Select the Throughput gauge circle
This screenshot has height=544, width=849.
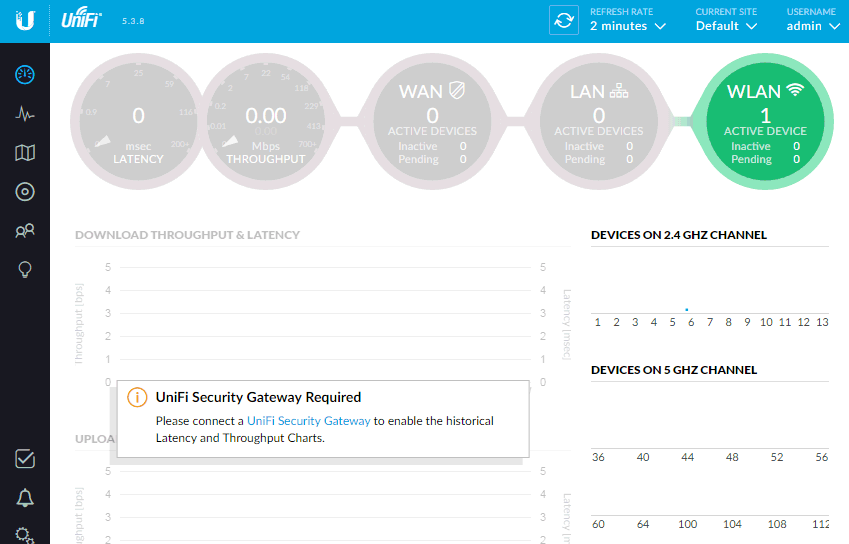[266, 121]
